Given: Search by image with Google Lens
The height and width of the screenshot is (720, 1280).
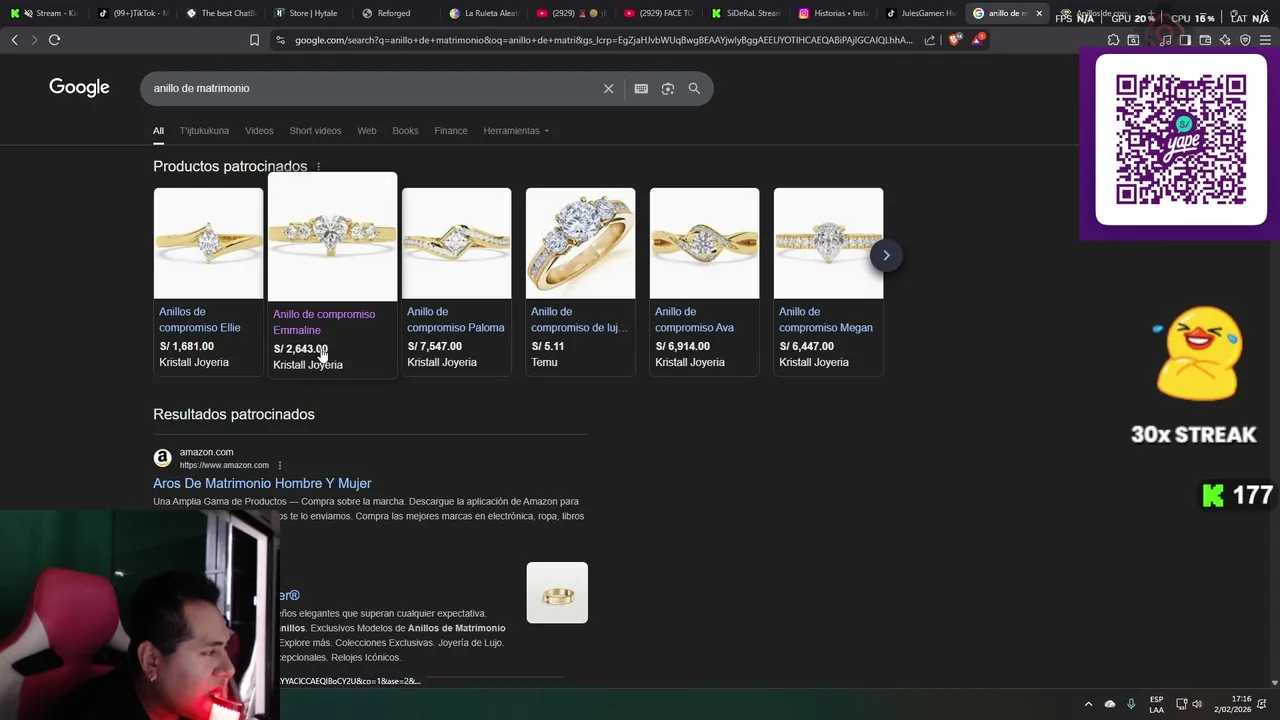Looking at the screenshot, I should tap(668, 88).
